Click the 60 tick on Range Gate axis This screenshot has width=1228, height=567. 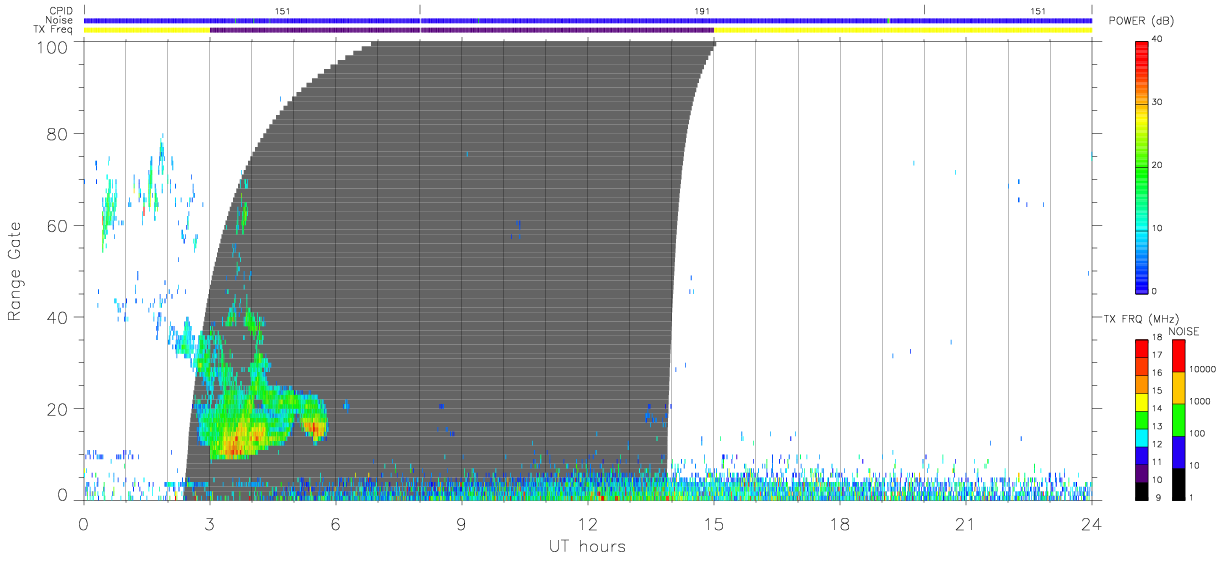[57, 225]
